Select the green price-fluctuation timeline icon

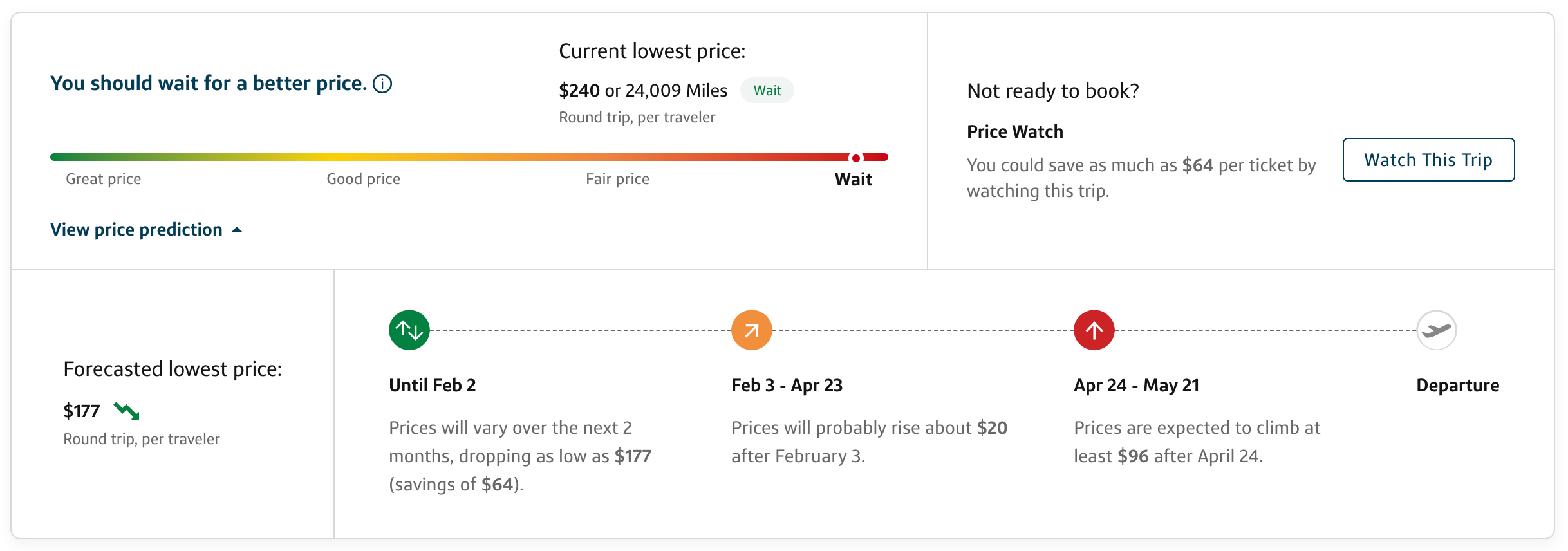pyautogui.click(x=408, y=330)
